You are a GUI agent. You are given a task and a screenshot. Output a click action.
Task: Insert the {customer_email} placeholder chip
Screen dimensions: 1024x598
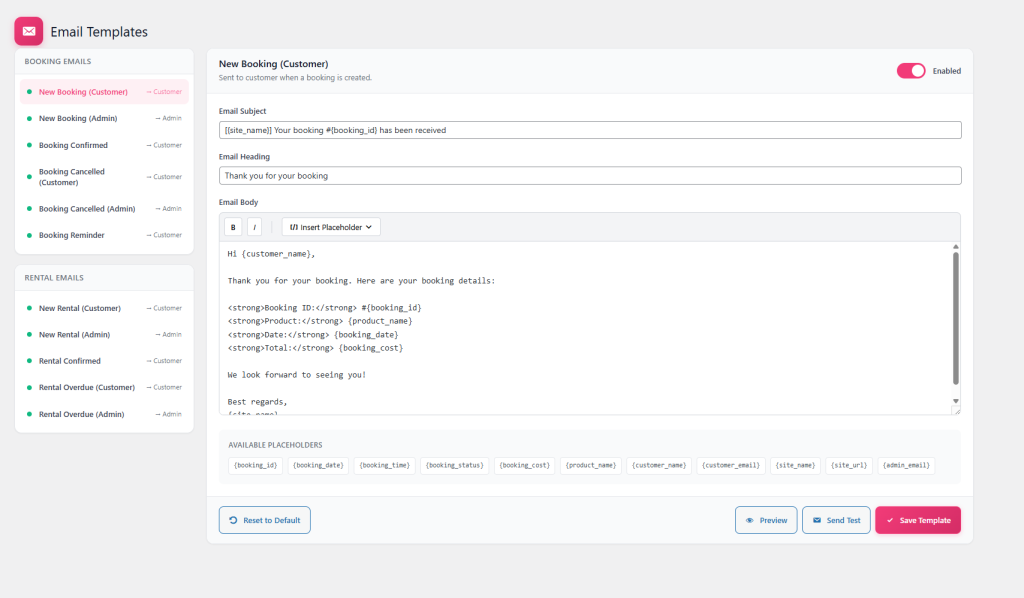click(730, 465)
